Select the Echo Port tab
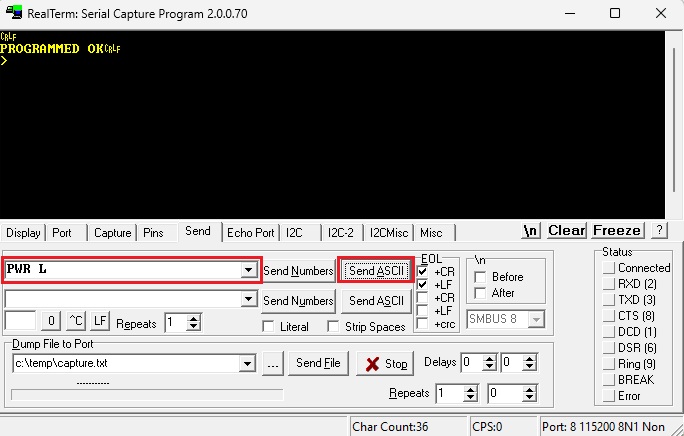684x436 pixels. pyautogui.click(x=251, y=233)
